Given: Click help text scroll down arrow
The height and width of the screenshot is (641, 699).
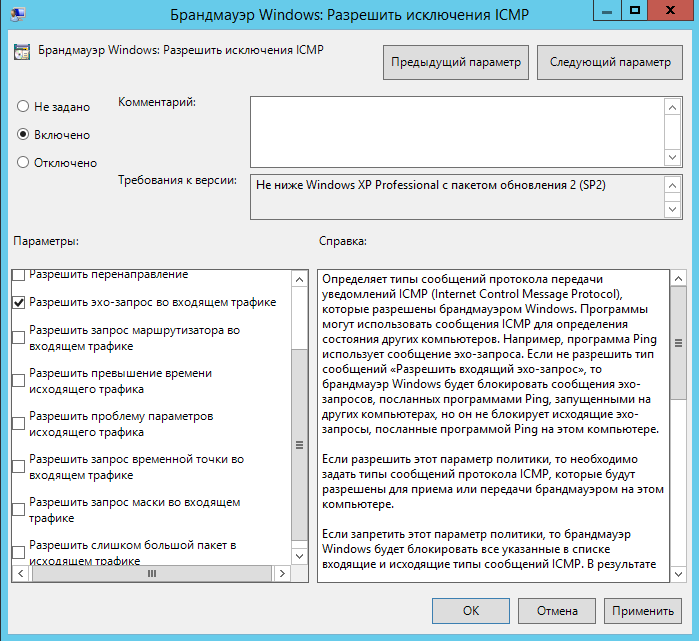Looking at the screenshot, I should point(678,574).
